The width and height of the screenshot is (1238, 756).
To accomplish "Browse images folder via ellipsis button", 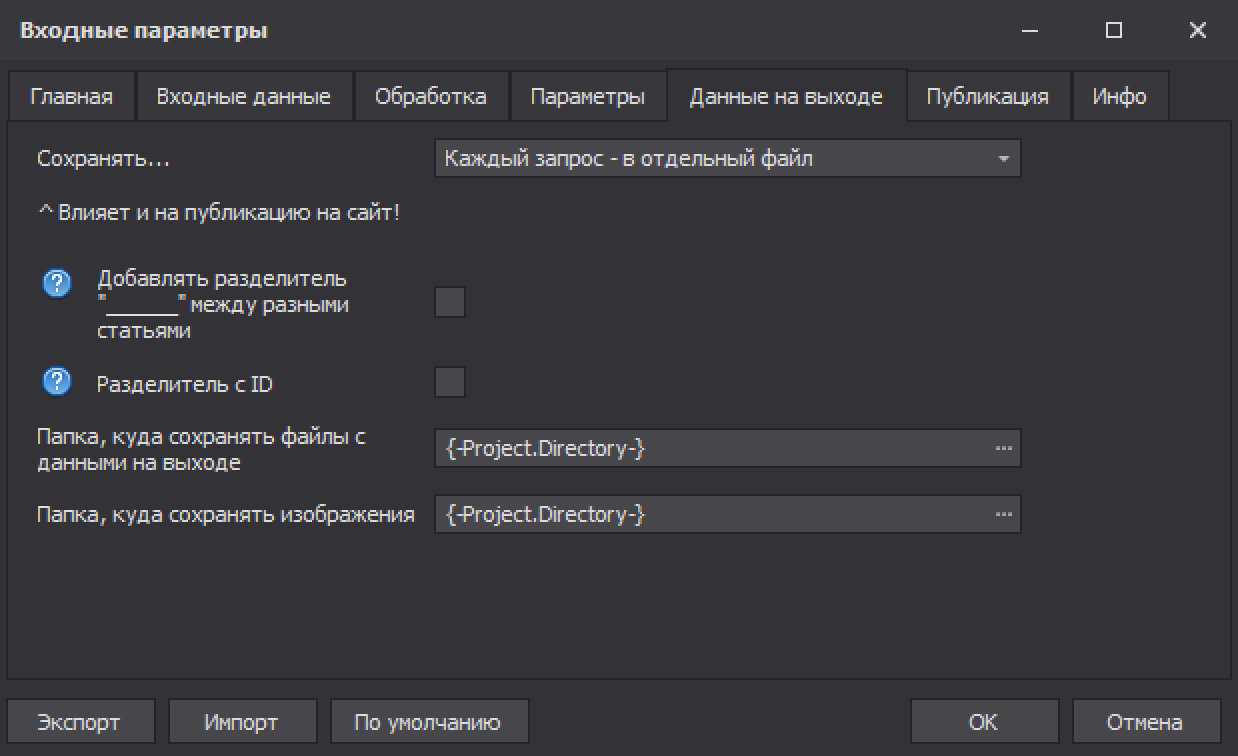I will click(1004, 515).
